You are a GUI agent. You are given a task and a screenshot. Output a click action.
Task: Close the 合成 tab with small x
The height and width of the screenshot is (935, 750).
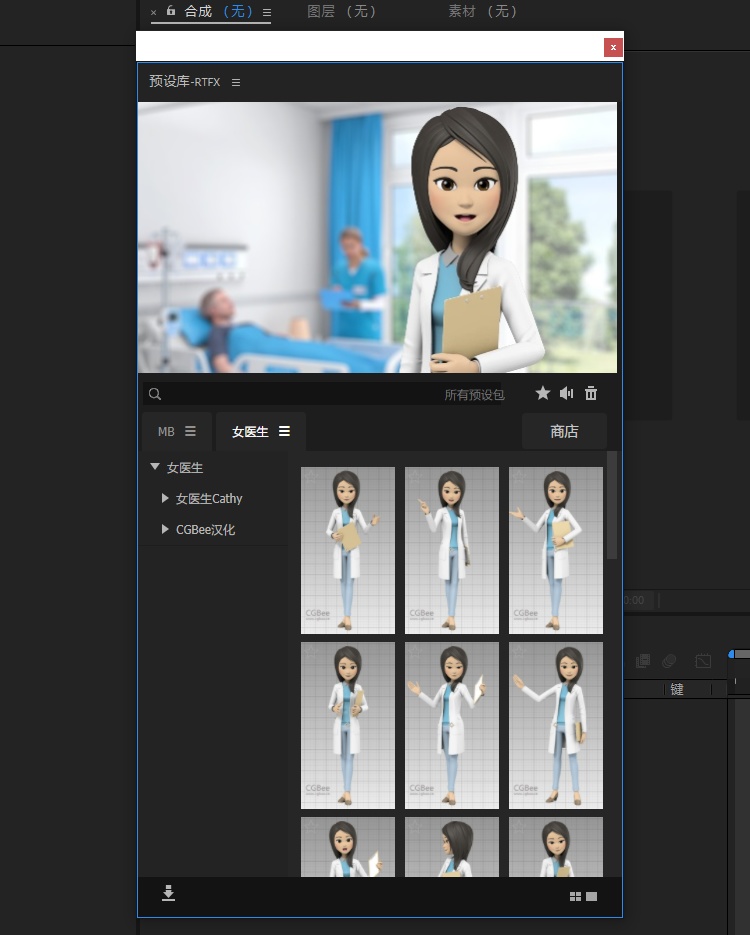click(x=153, y=13)
